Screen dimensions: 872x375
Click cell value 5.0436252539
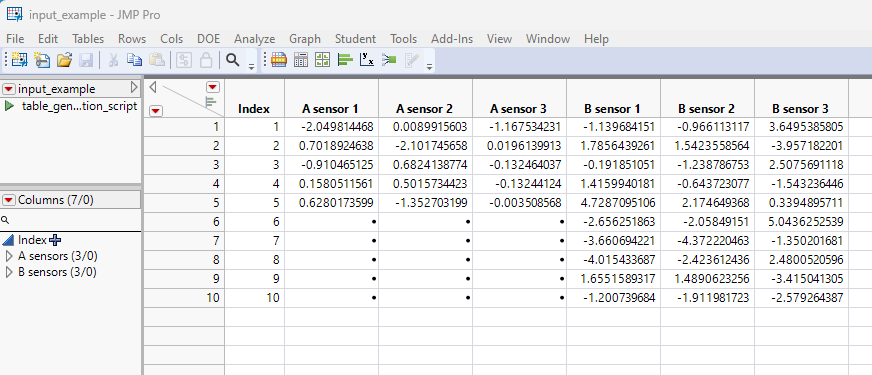(801, 221)
